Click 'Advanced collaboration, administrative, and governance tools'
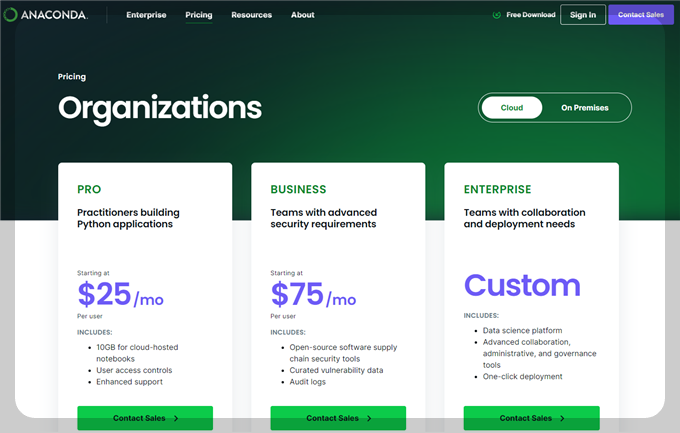680x433 pixels. 539,354
